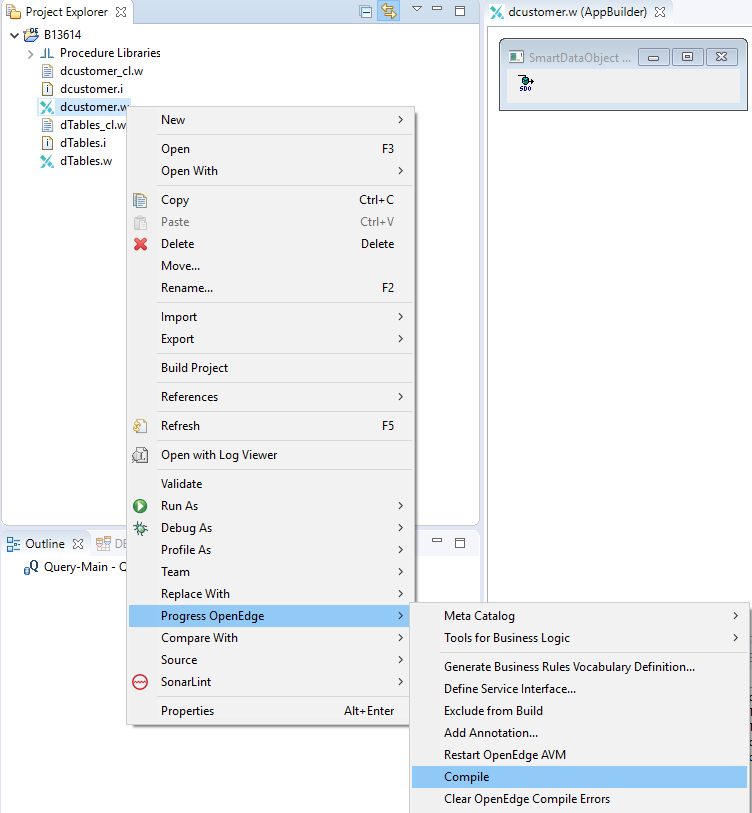The width and height of the screenshot is (752, 813).
Task: Open Meta Catalog submenu
Action: click(580, 615)
